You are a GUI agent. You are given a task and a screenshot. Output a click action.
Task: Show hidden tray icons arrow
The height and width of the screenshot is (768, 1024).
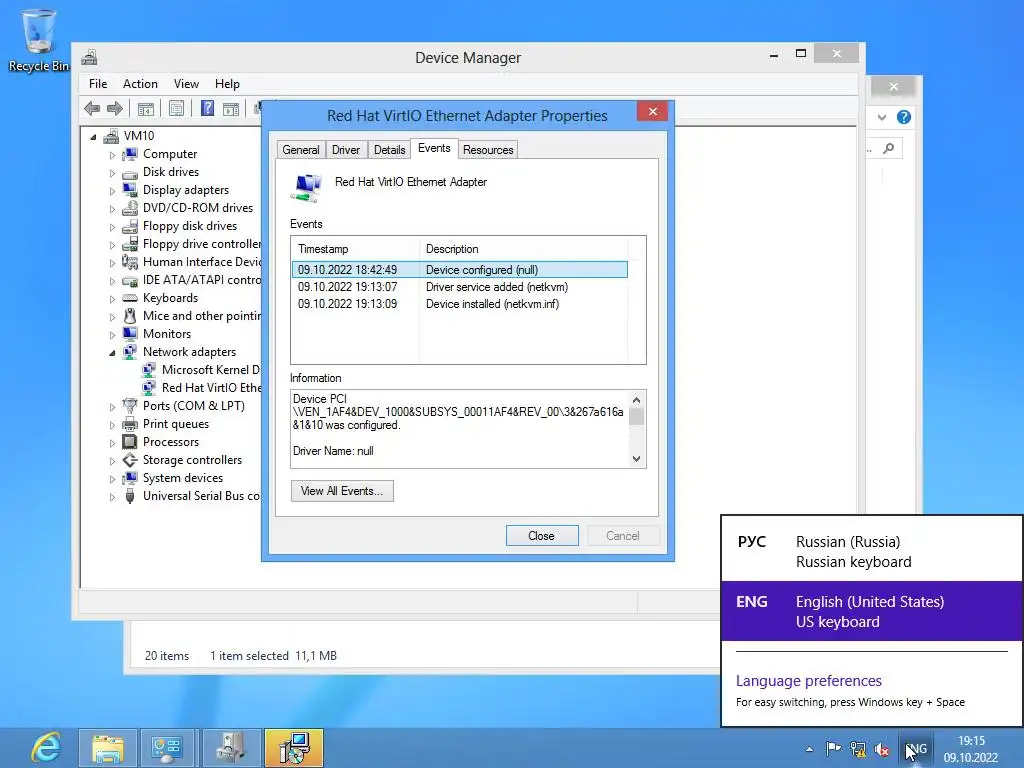pos(810,749)
